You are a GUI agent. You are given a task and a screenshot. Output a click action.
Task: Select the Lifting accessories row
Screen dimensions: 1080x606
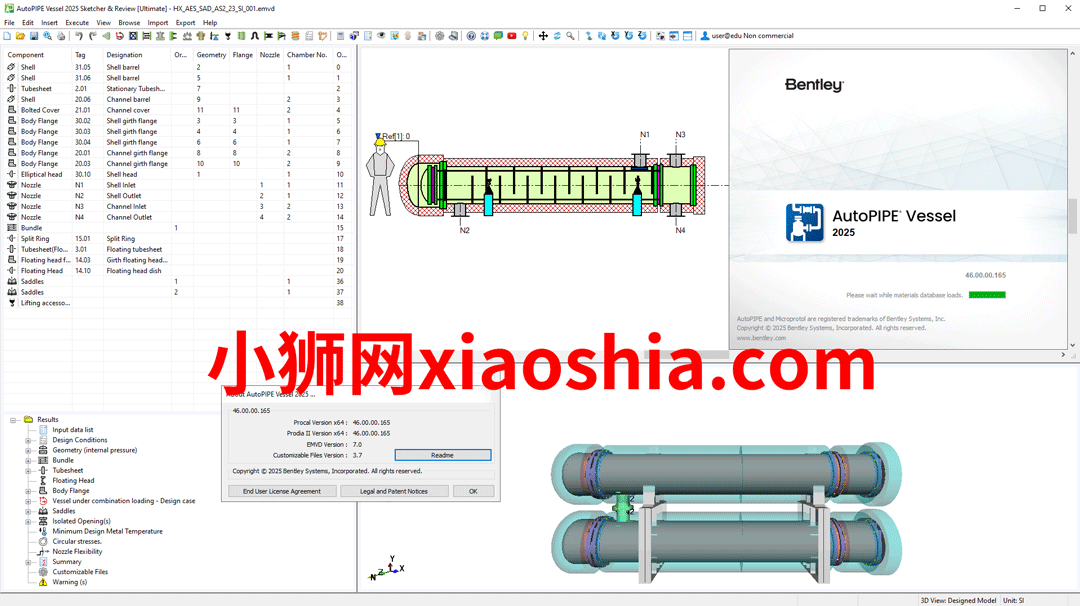176,303
